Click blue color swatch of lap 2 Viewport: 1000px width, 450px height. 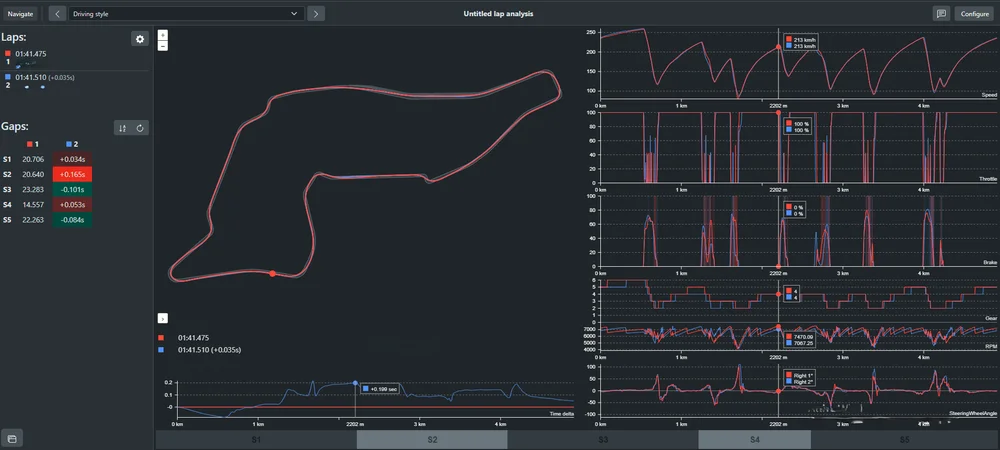[x=8, y=77]
